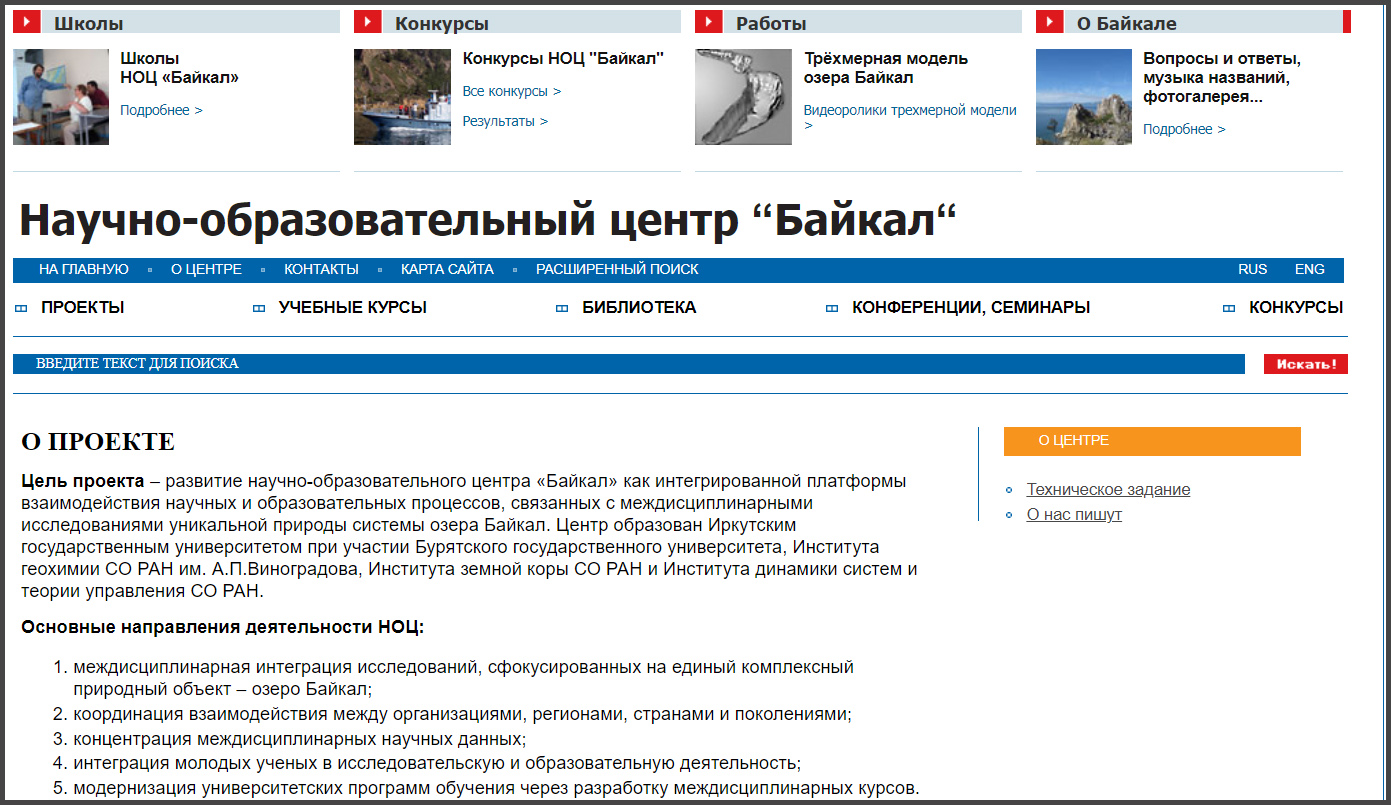Open the classroom photo thumbnail under Школы
The image size is (1391, 805).
point(61,97)
